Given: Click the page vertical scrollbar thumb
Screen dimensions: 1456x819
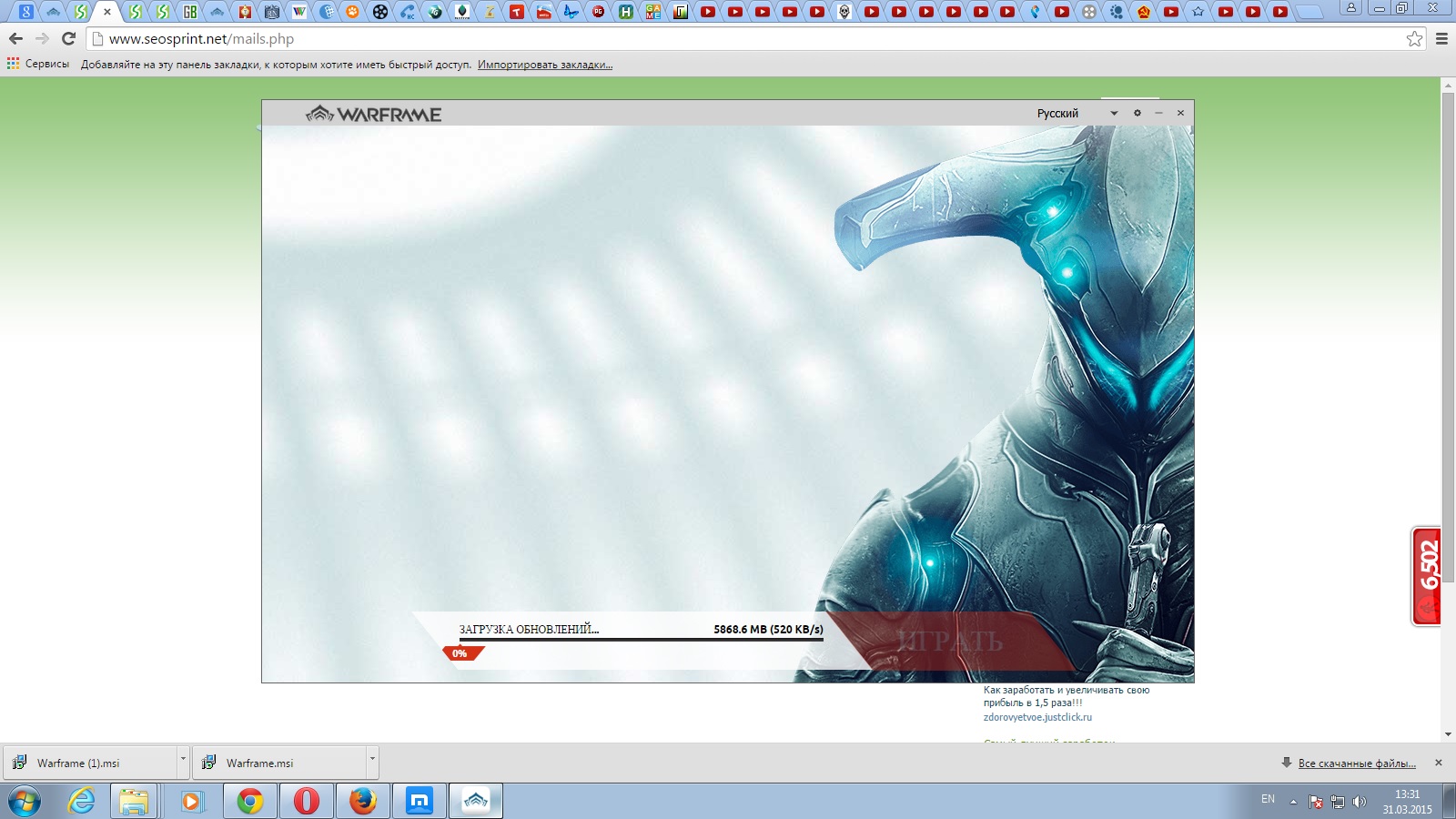Looking at the screenshot, I should 1448,337.
